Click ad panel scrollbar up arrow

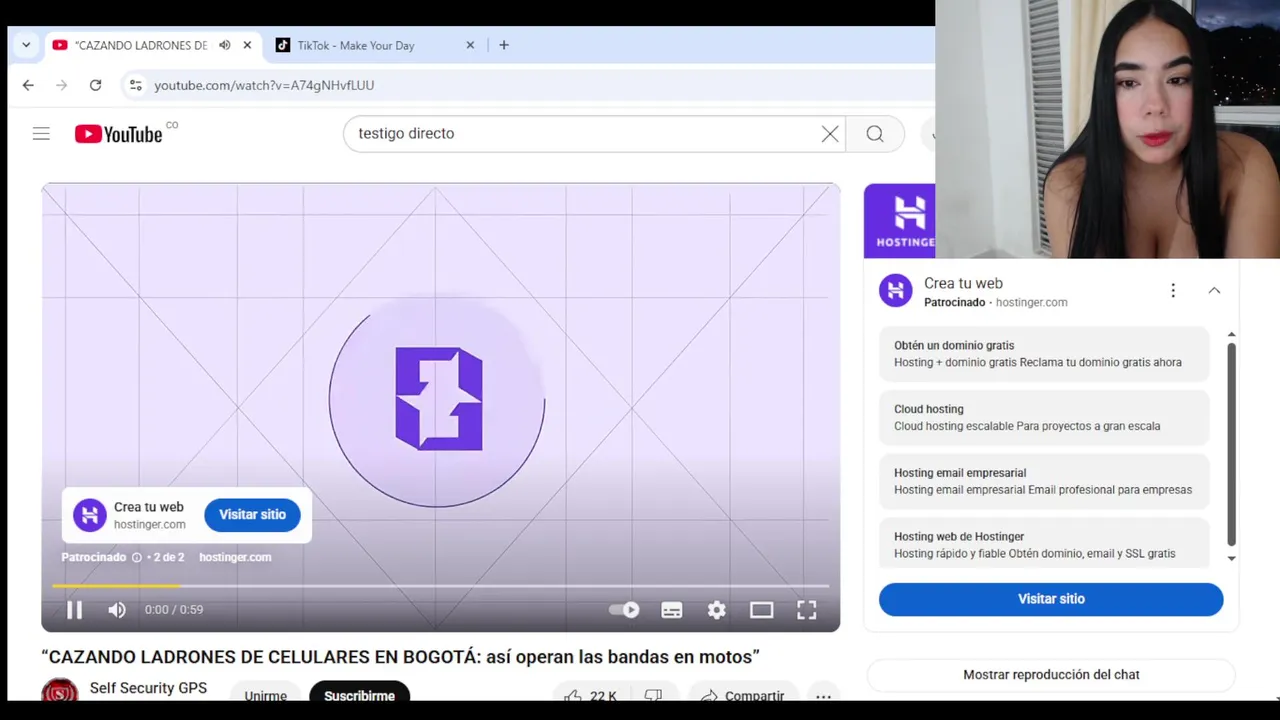coord(1231,335)
